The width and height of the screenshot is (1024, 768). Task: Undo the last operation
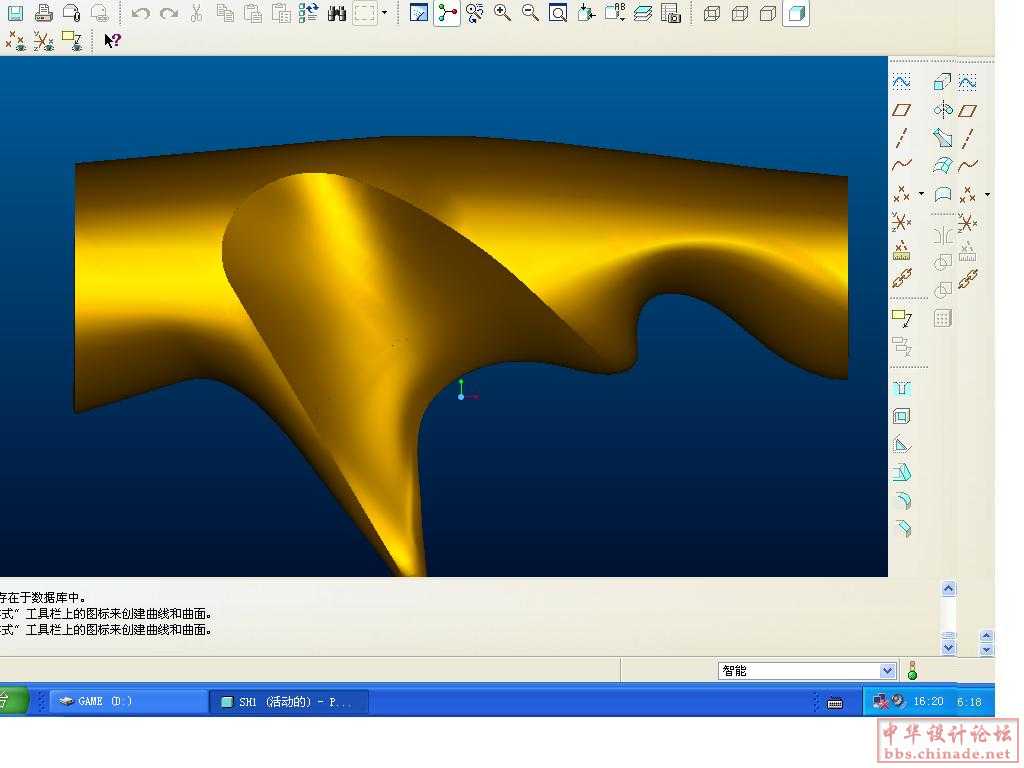140,13
